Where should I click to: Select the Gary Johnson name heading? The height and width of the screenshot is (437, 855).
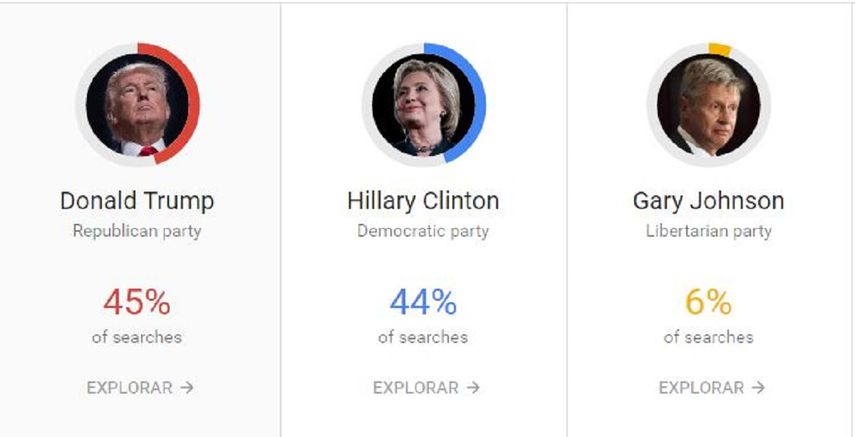pos(708,200)
